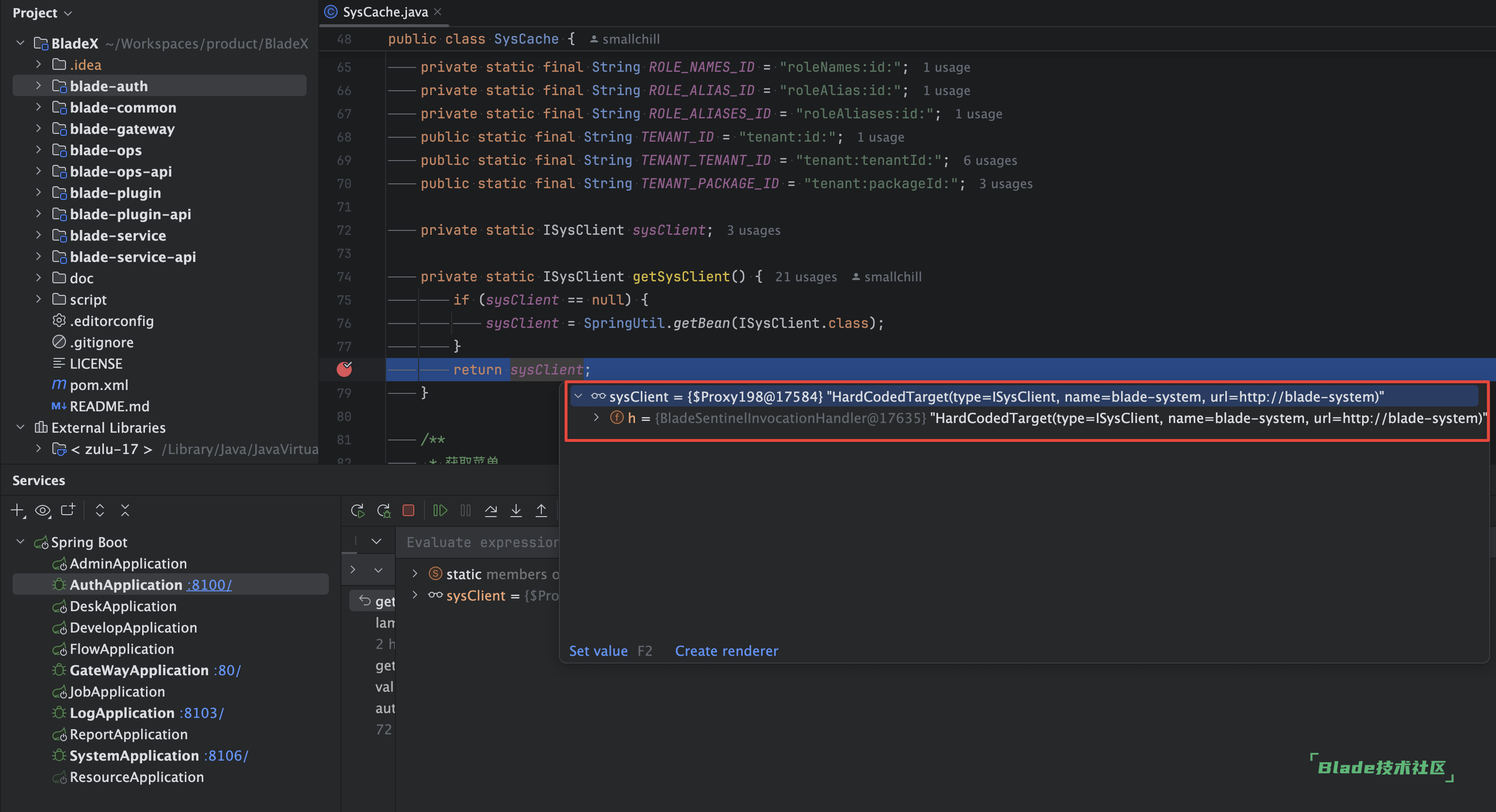Toggle the breakpoint on the return line
This screenshot has width=1496, height=812.
[344, 369]
